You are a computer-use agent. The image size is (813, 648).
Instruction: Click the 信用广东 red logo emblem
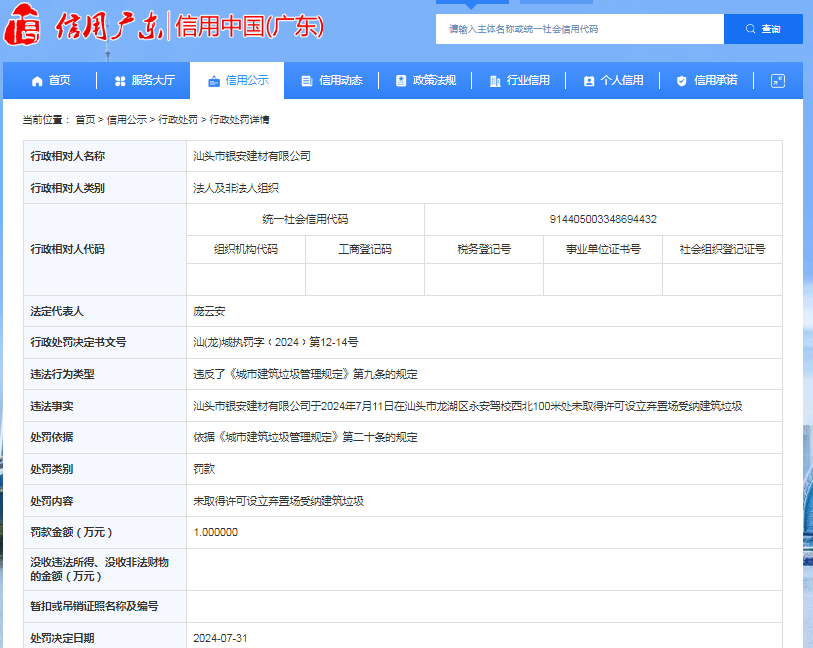pos(22,25)
